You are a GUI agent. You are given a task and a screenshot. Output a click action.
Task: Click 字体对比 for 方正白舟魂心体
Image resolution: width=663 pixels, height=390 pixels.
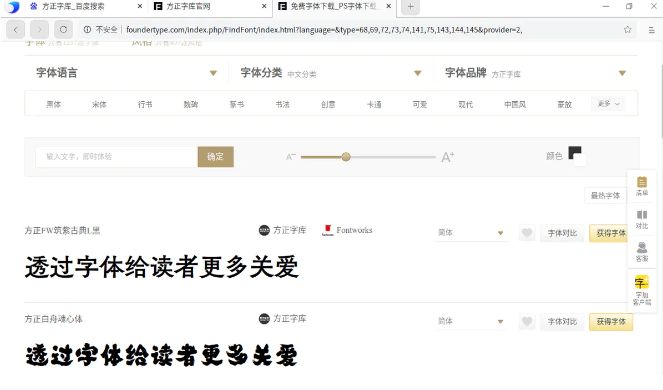click(x=562, y=321)
